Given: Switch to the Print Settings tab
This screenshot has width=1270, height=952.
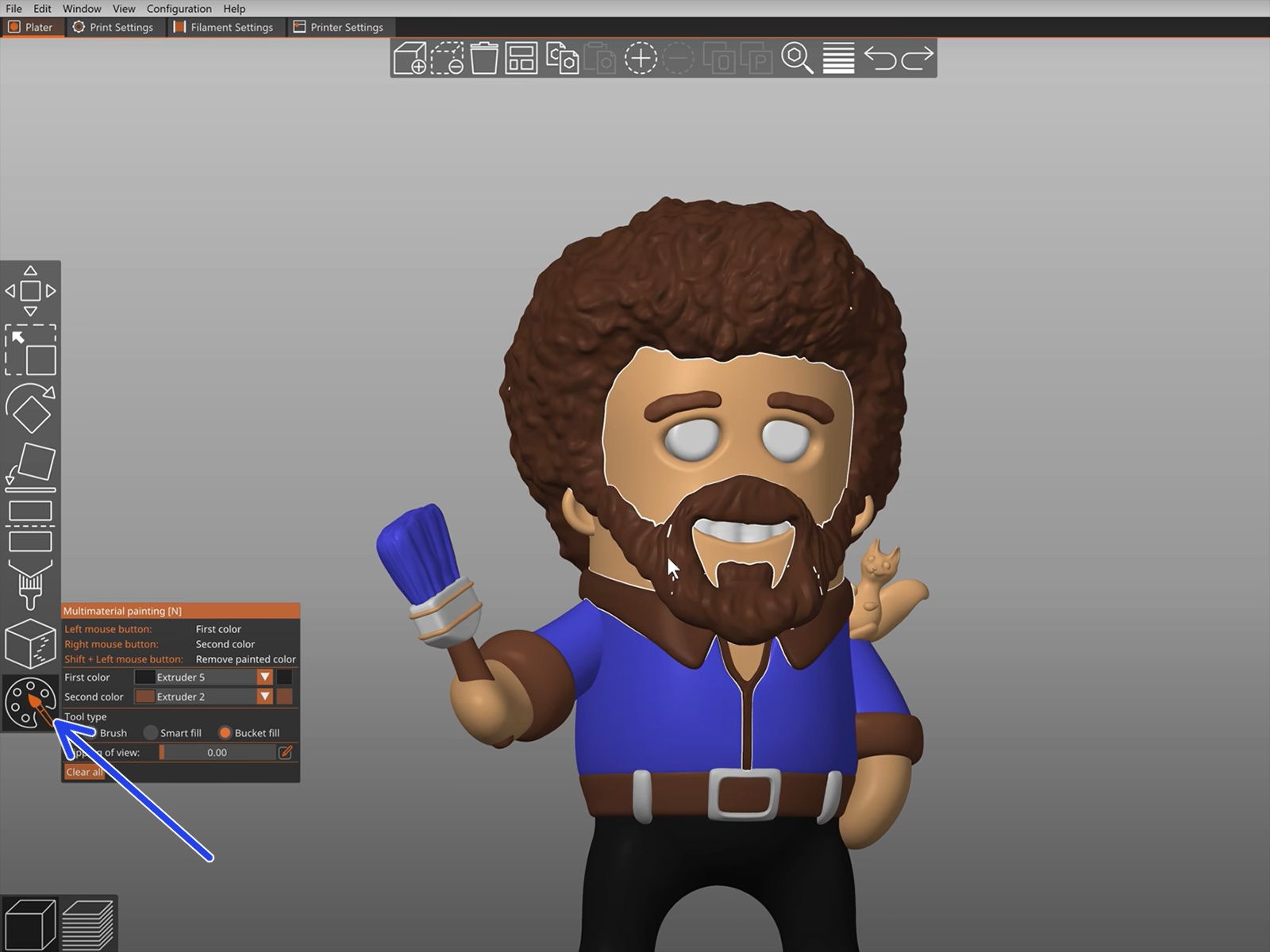Looking at the screenshot, I should click(x=114, y=27).
